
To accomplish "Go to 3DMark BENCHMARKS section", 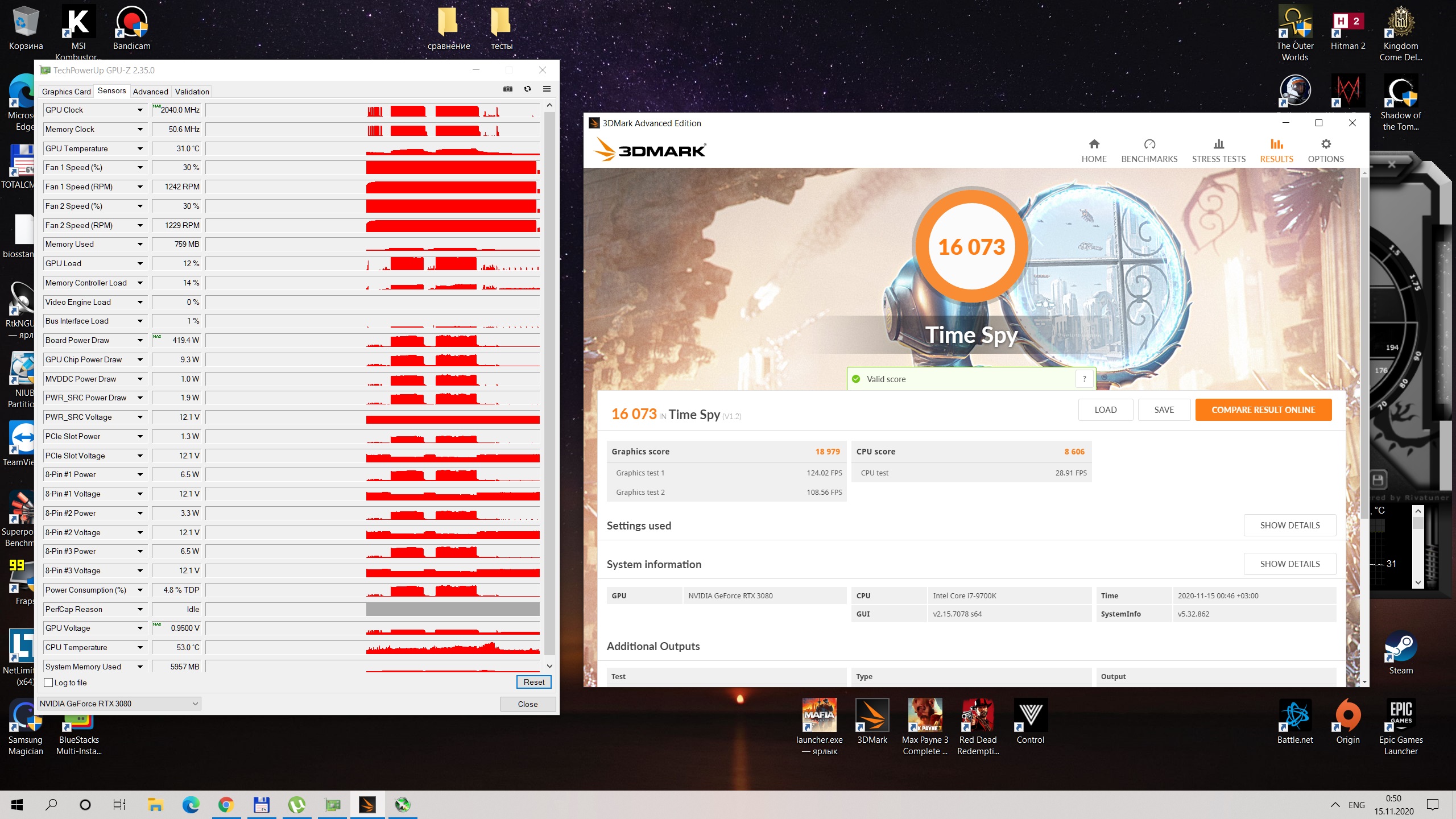I will [1149, 151].
